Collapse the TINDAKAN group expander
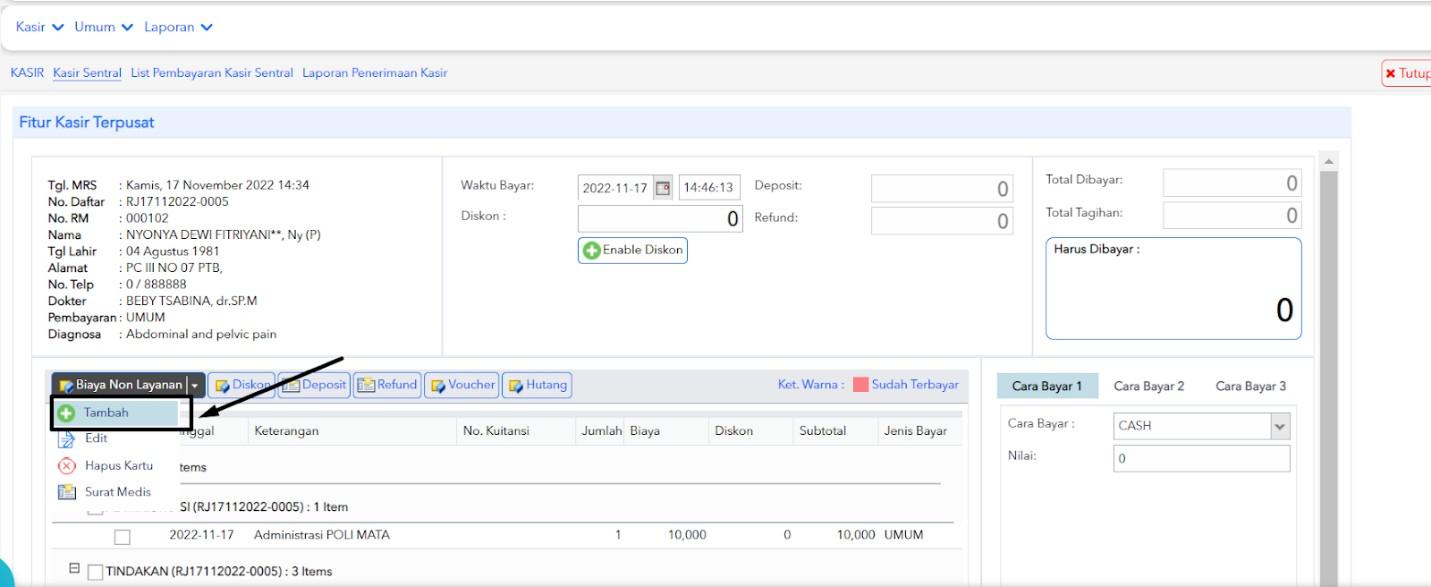 pyautogui.click(x=74, y=569)
